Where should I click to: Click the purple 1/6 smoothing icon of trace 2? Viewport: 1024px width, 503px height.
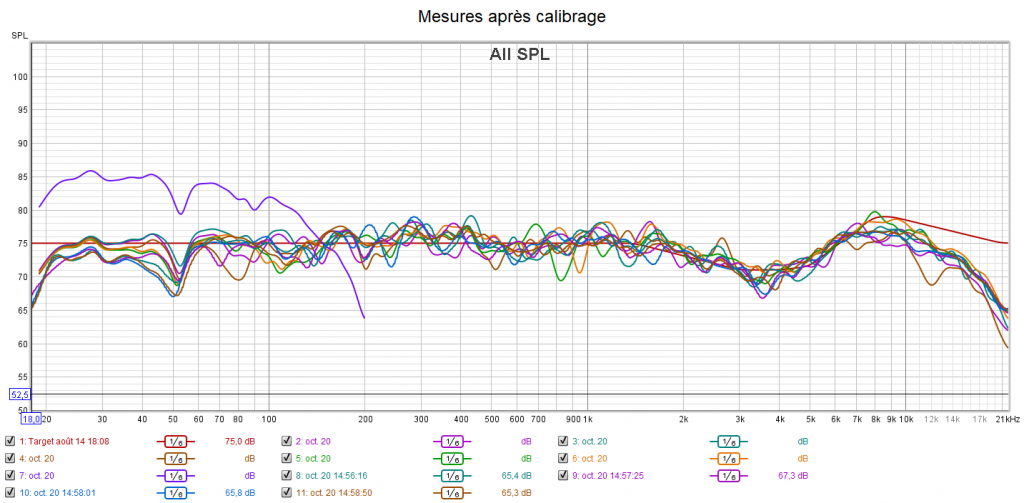point(451,441)
